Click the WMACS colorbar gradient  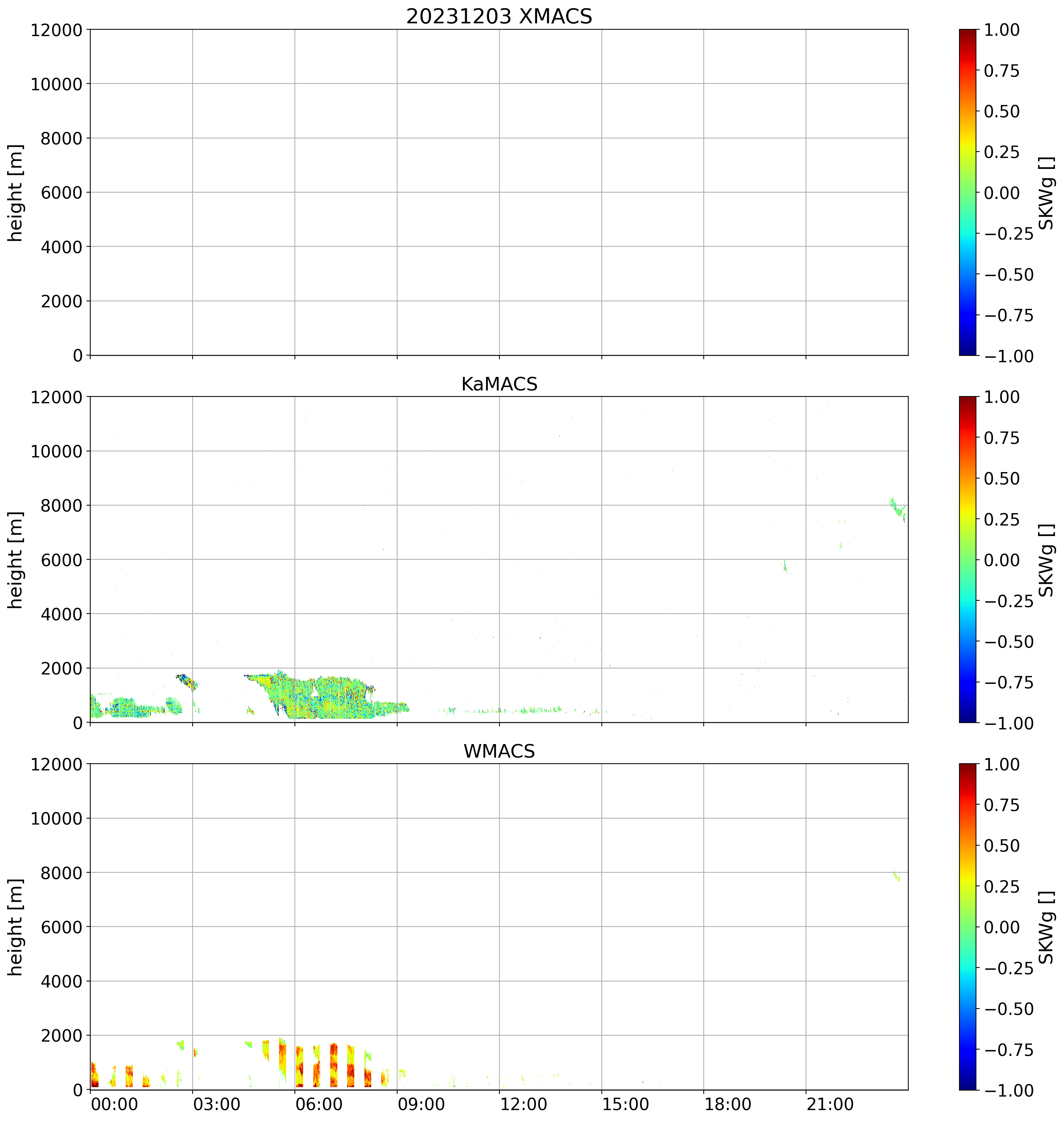[968, 927]
